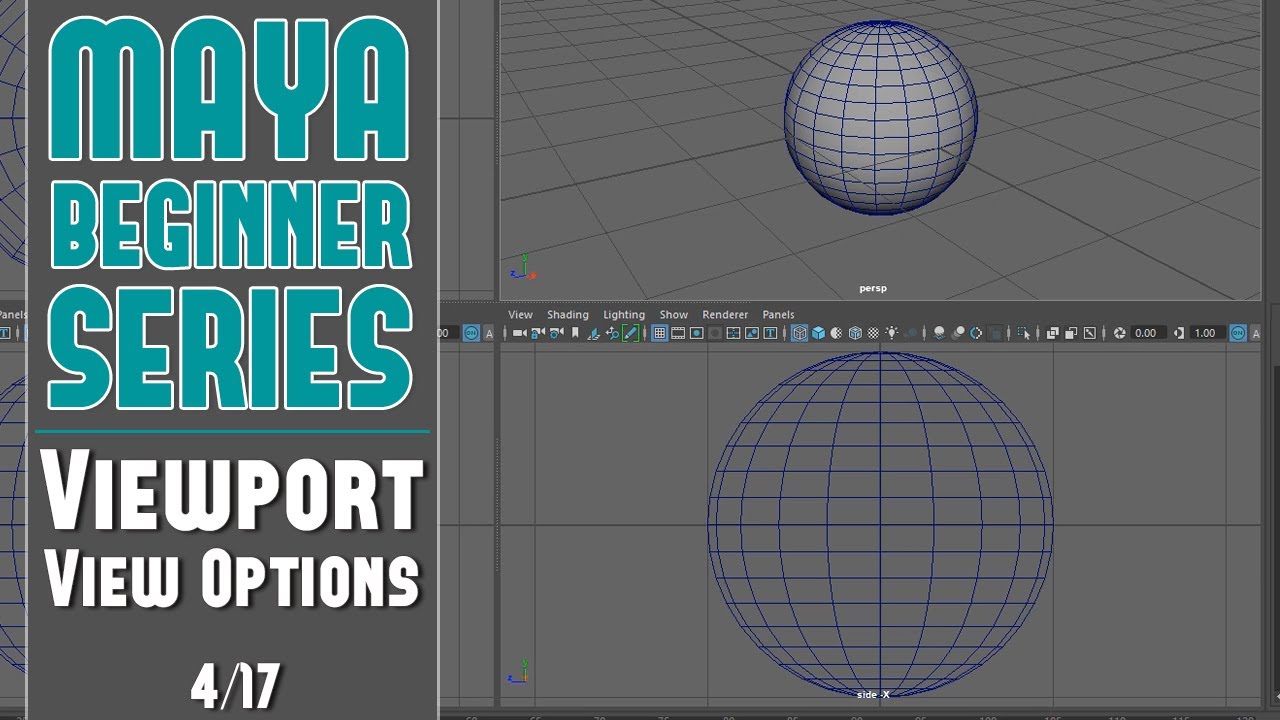
Task: Select the shaded sphere in persp view
Action: tap(881, 117)
